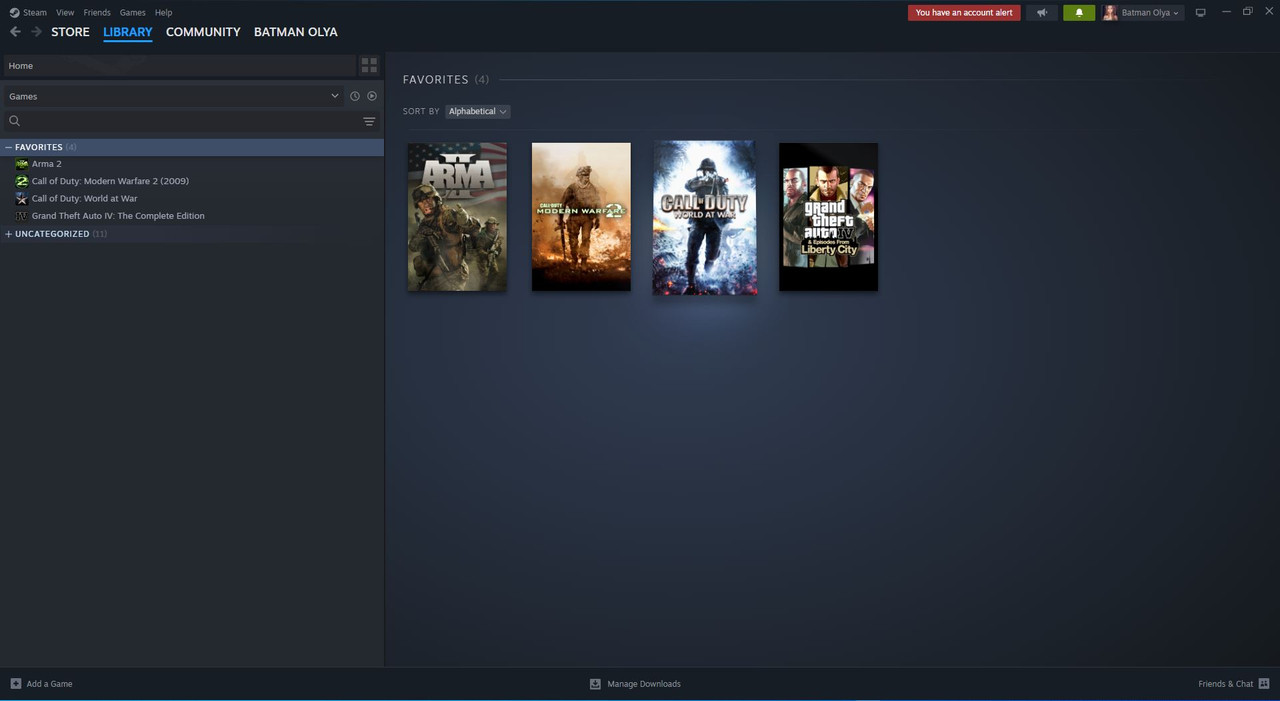This screenshot has height=701, width=1280.
Task: Click the World at War list icon
Action: point(22,199)
